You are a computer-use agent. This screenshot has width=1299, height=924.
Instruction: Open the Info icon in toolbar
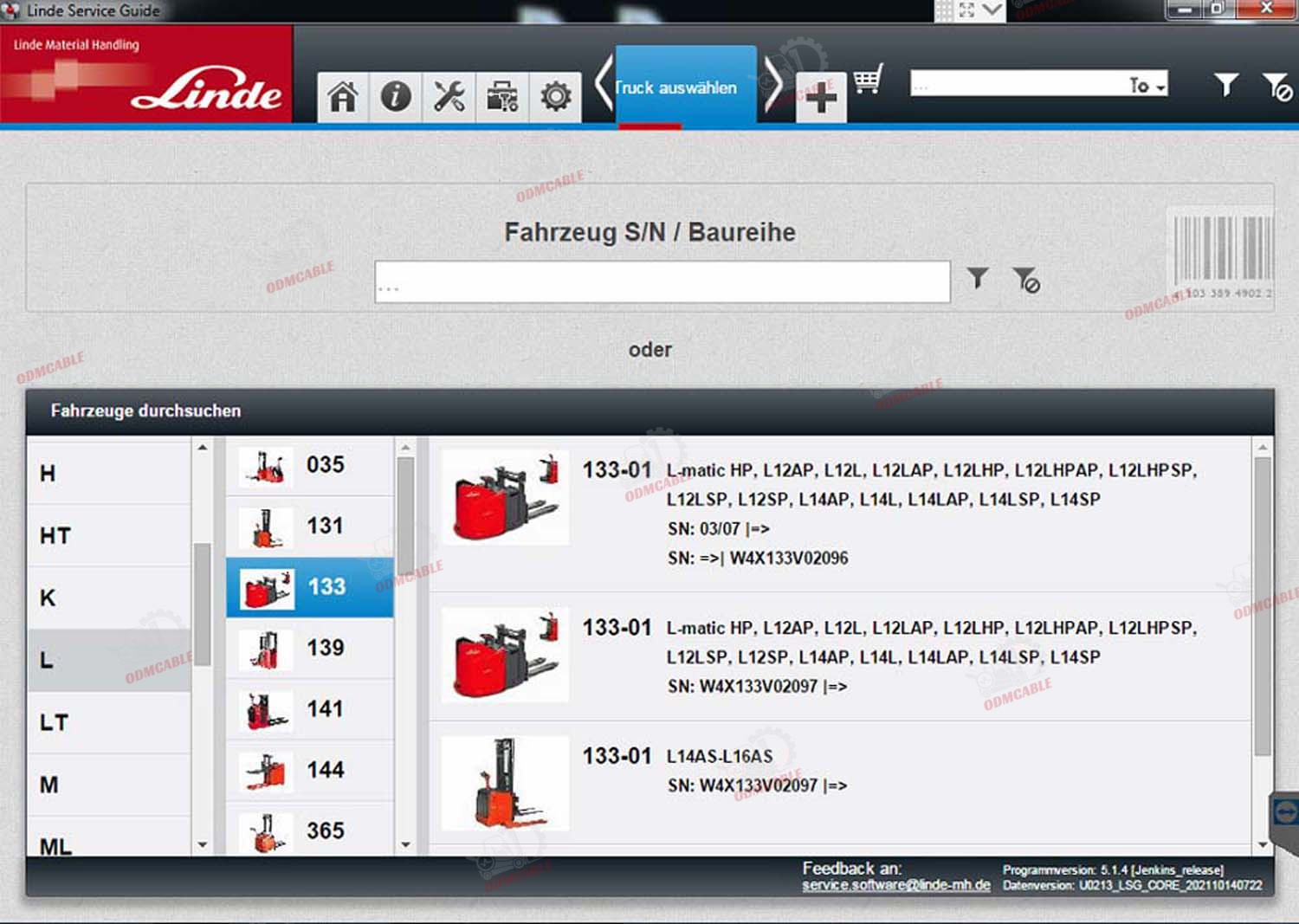396,96
